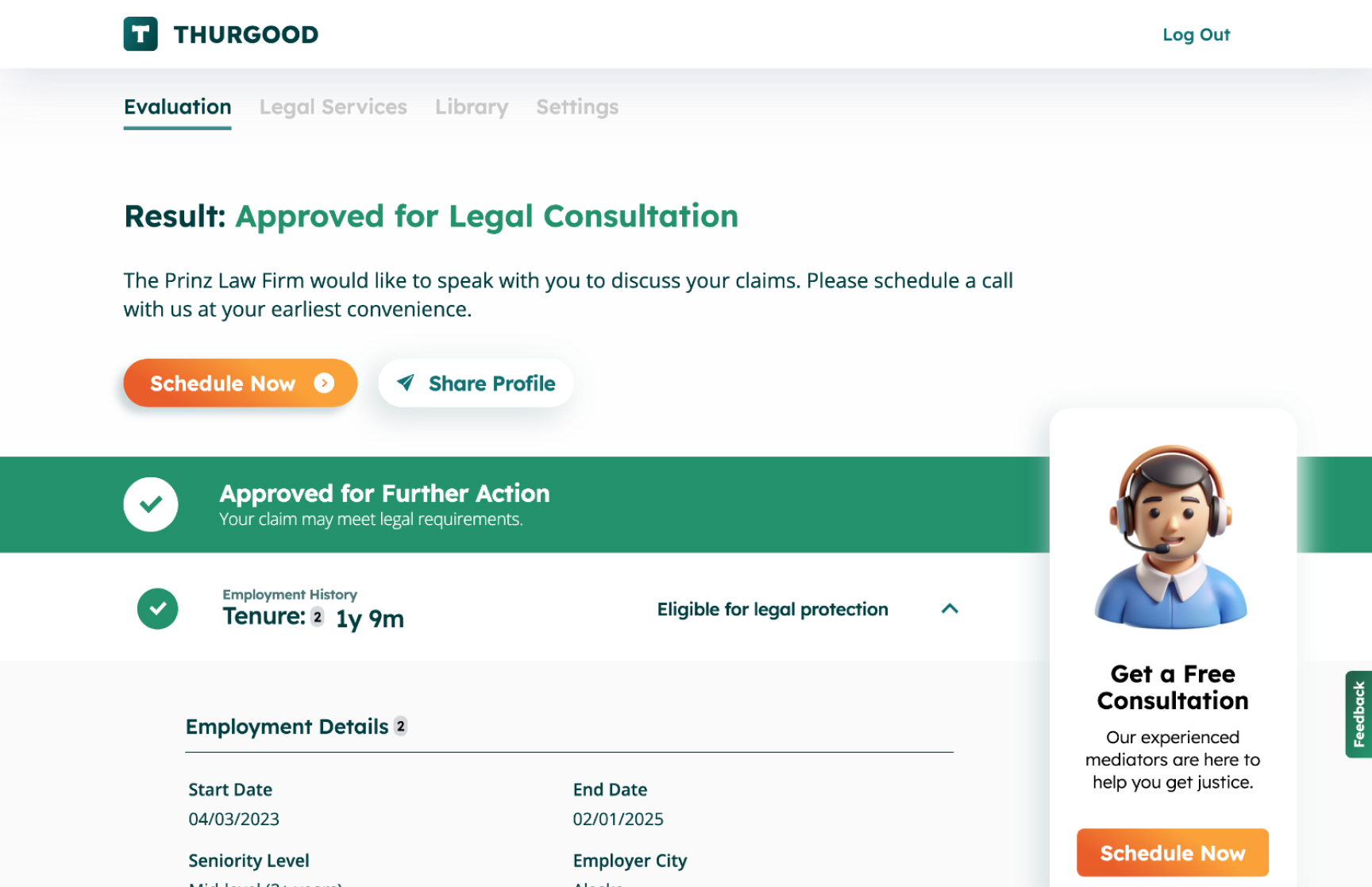Click the arrow icon on Schedule Now
Screen dimensions: 1372x887
[x=324, y=384]
